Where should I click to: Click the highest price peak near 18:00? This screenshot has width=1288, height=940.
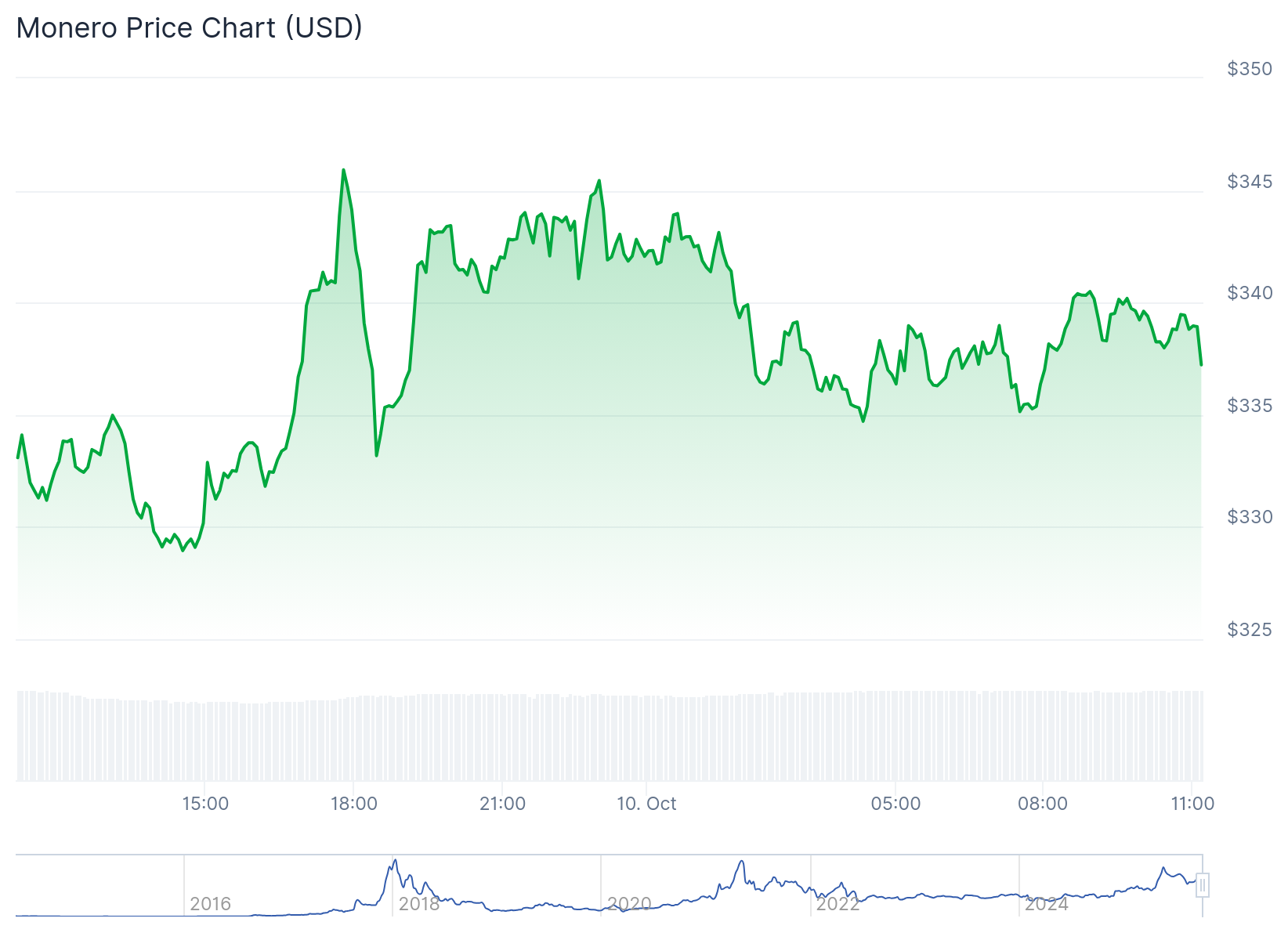pos(343,170)
